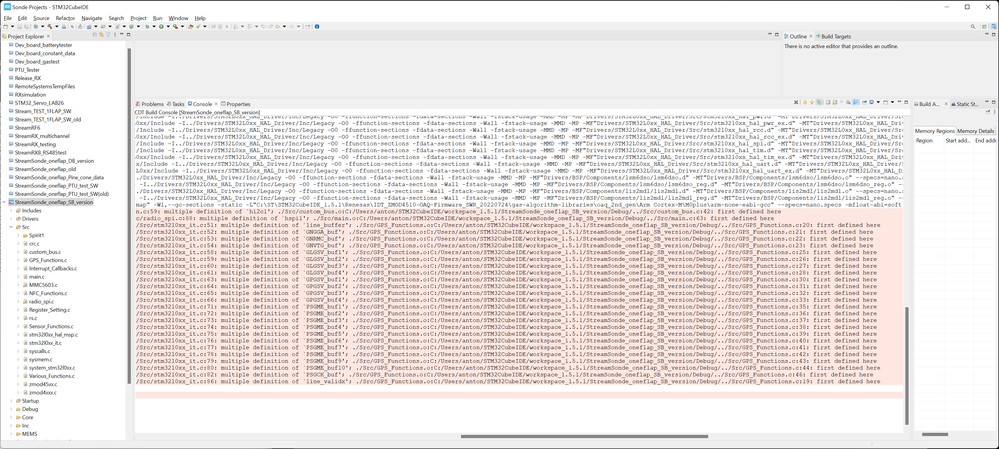Click the Build hammer toolbar icon
This screenshot has width=999, height=449.
coord(50,27)
